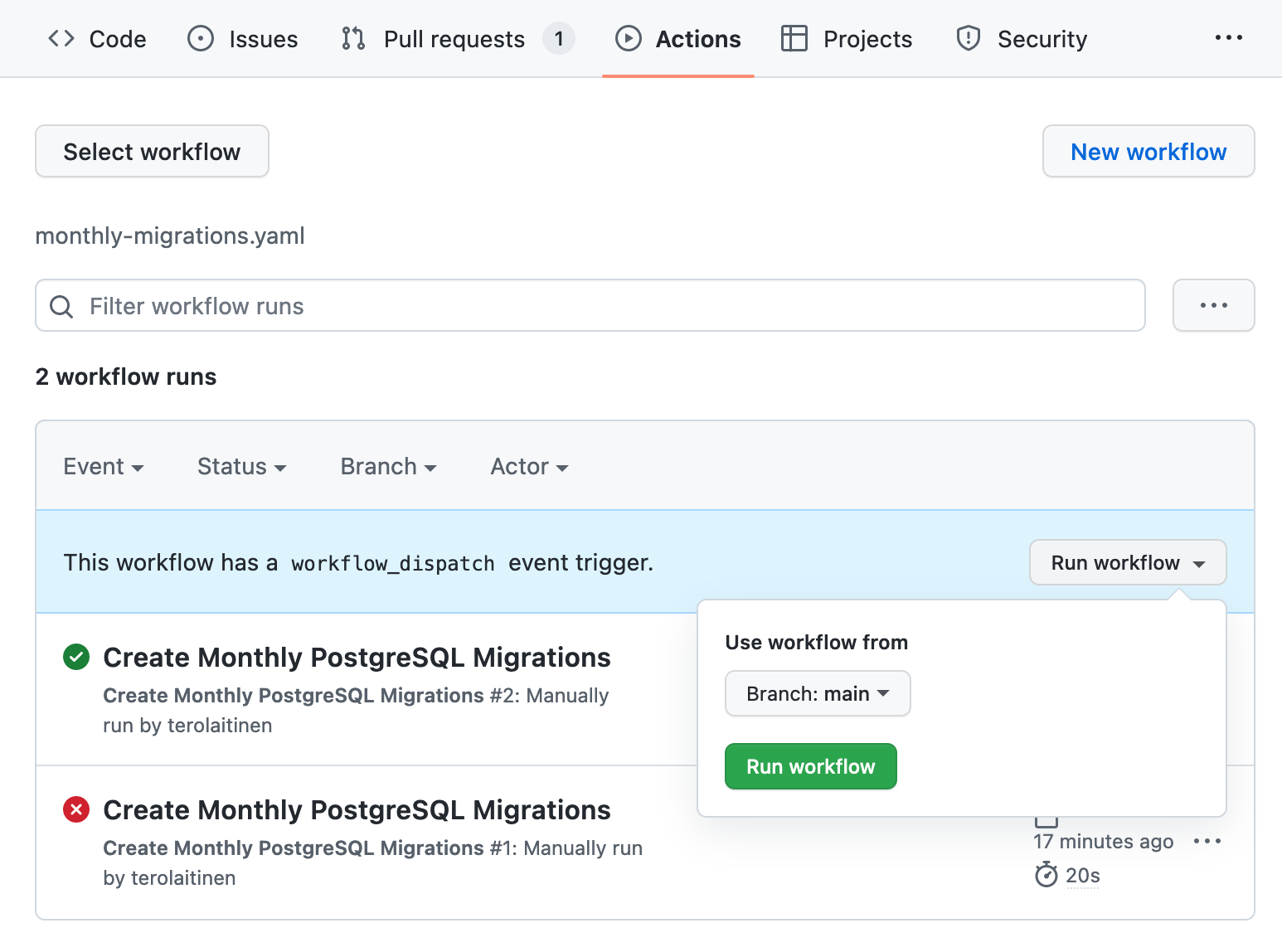Expand the Actor filter dropdown
This screenshot has width=1282, height=952.
[x=530, y=467]
